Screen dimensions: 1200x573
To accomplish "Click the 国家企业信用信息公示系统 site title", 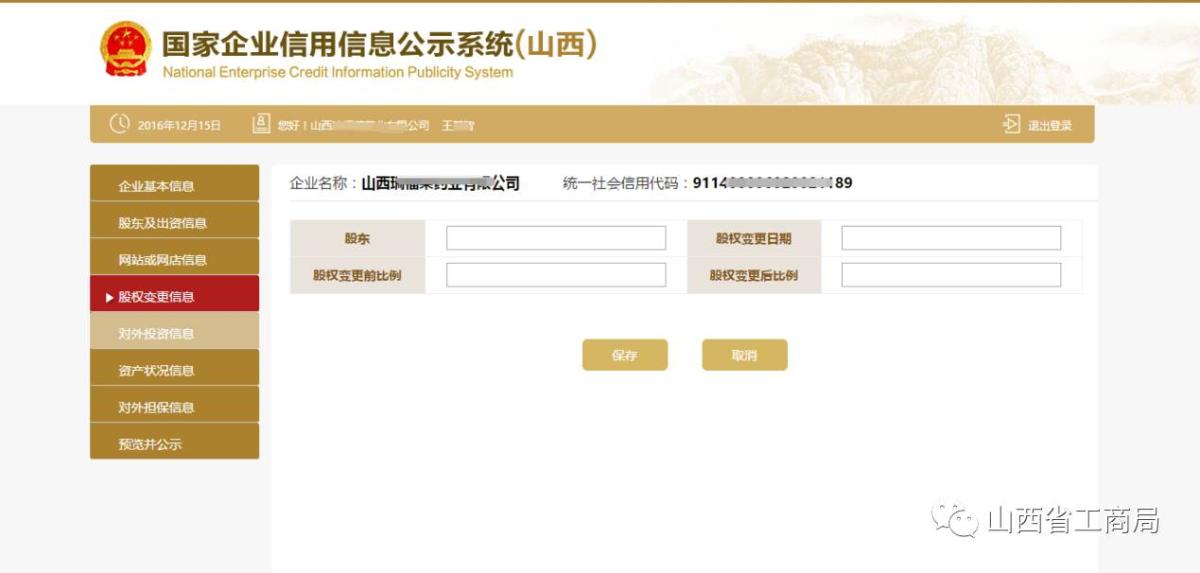I will [379, 44].
